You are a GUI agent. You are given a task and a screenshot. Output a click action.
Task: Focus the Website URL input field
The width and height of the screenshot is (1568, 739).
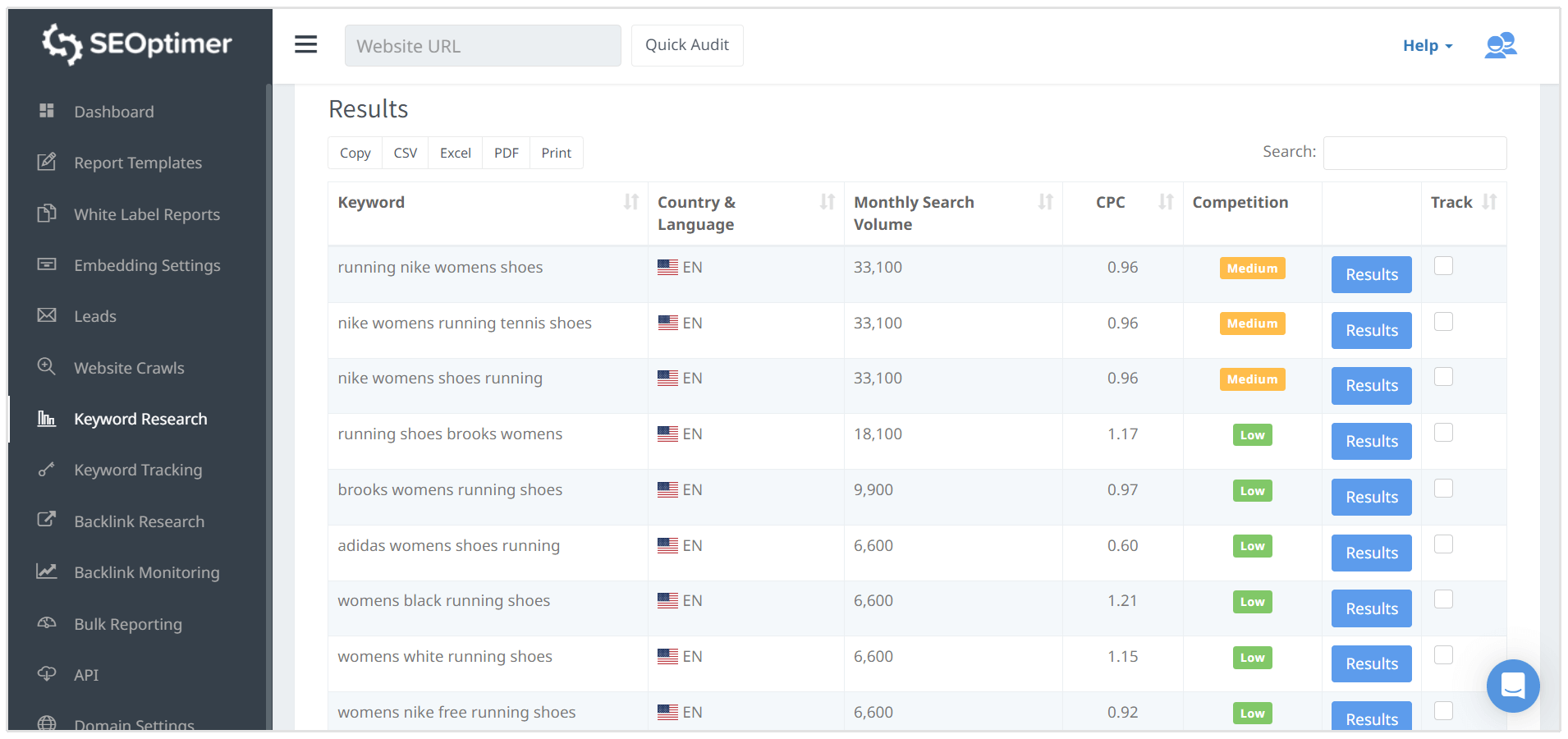483,46
